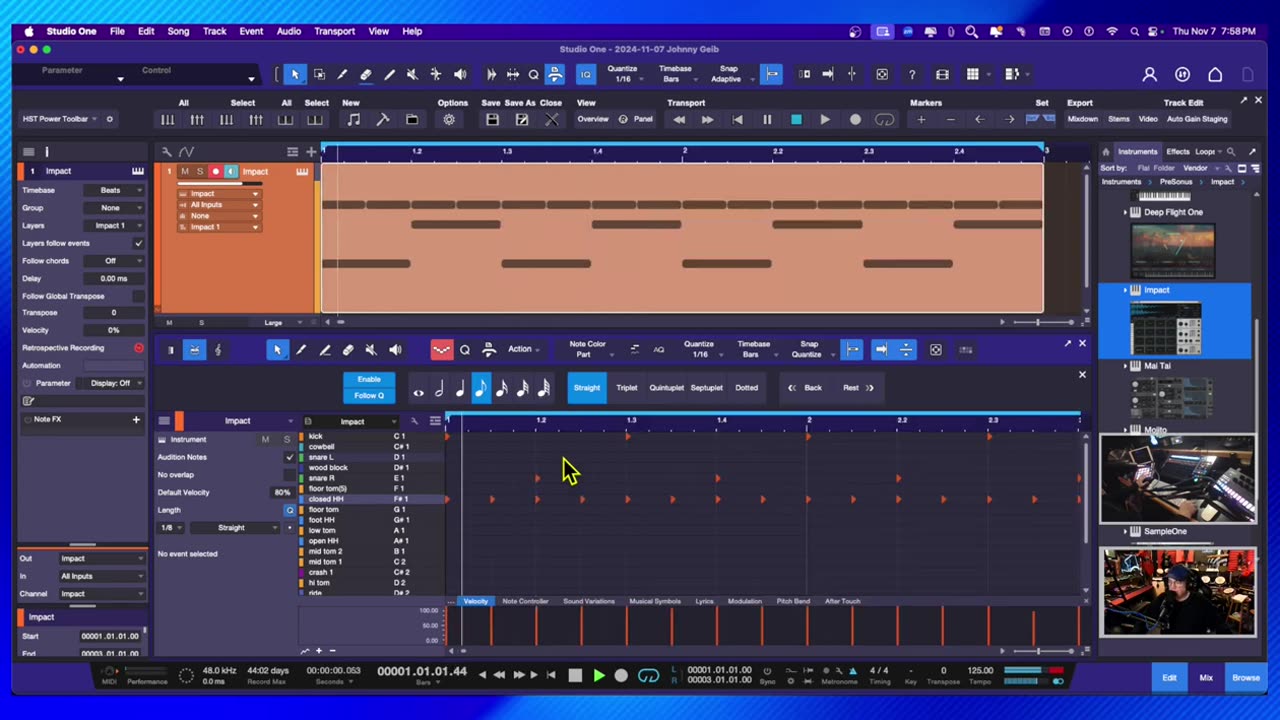This screenshot has width=1280, height=720.
Task: Click the Close X icon under Close
Action: click(551, 119)
